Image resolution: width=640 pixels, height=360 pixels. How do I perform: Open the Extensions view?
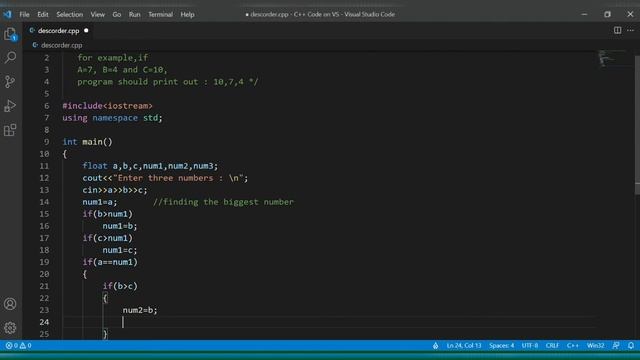point(10,130)
